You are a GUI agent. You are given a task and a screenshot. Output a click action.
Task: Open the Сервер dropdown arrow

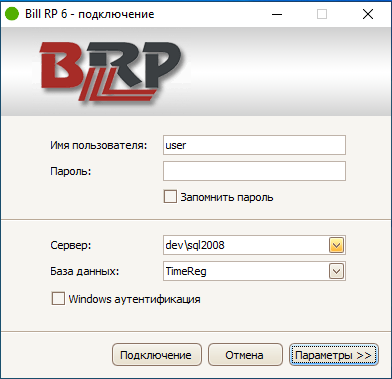[336, 245]
